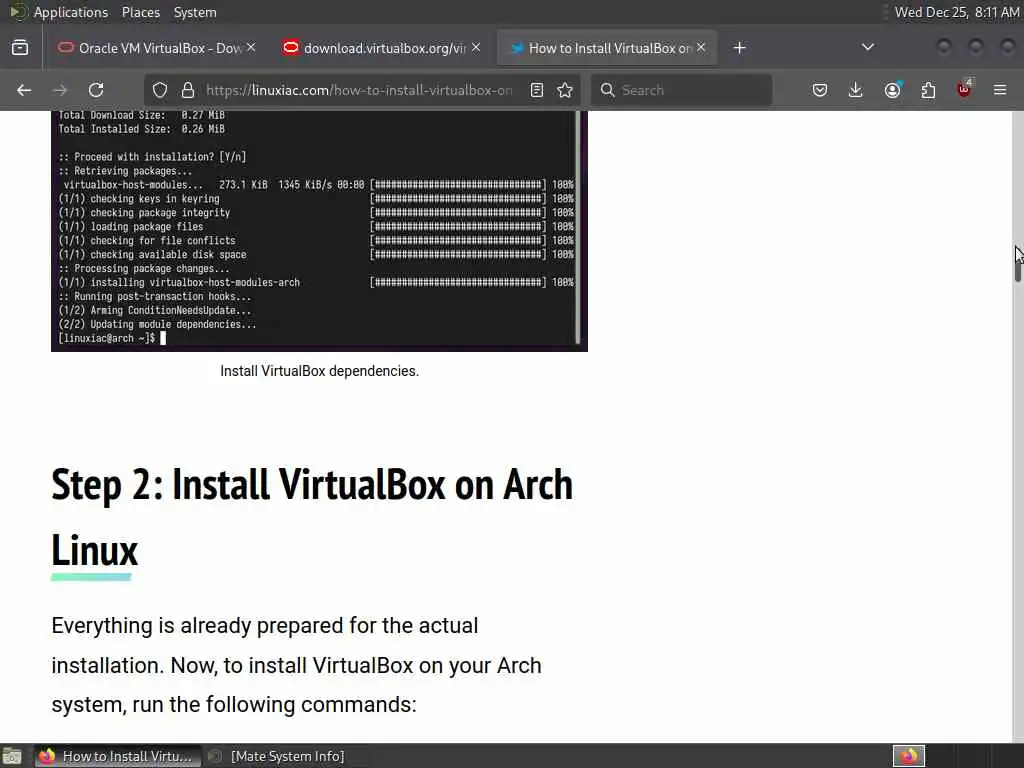This screenshot has height=768, width=1024.
Task: Open a new browser tab
Action: coord(739,48)
